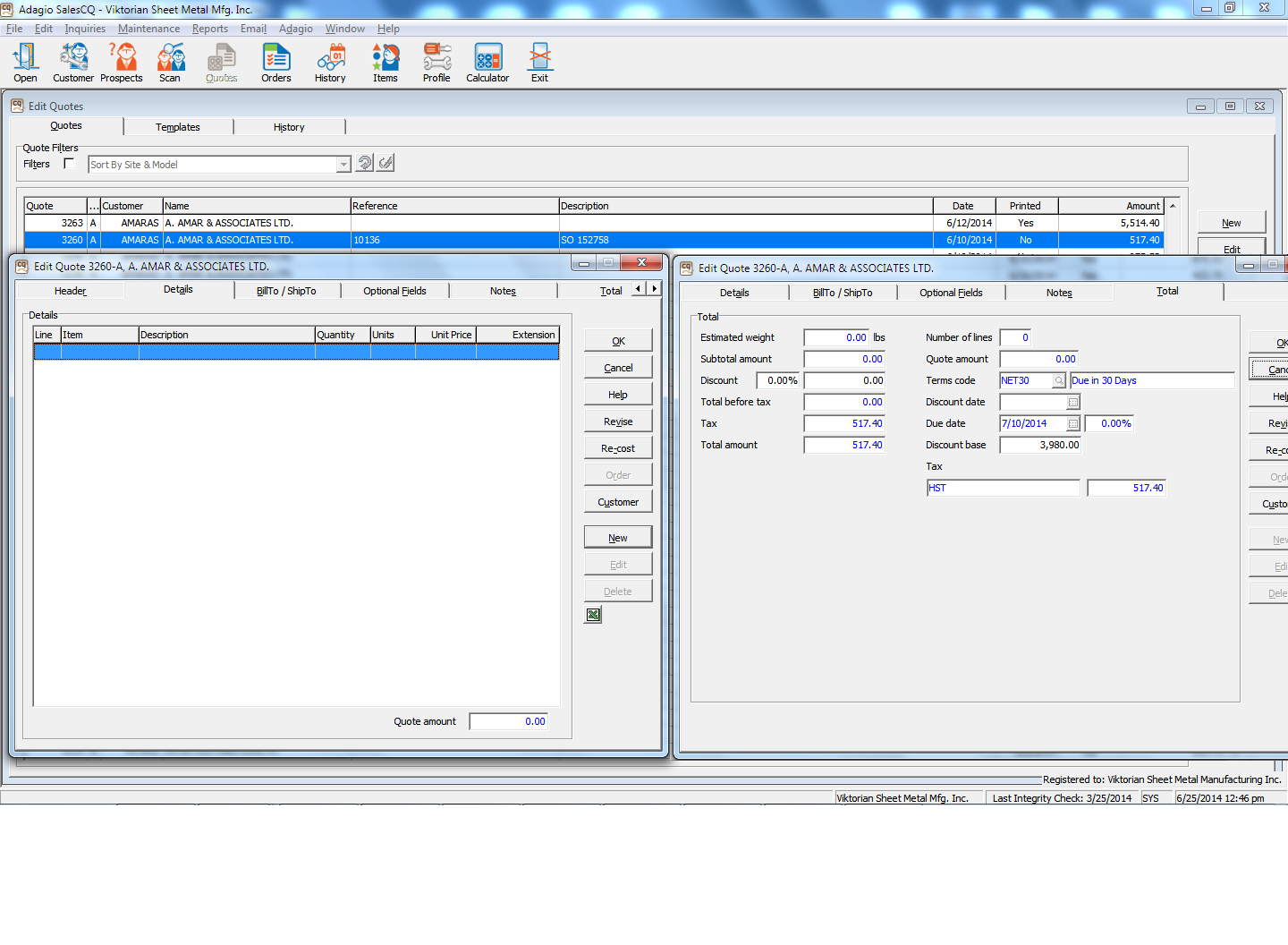Open the Reports menu
This screenshot has width=1288, height=945.
coord(209,29)
